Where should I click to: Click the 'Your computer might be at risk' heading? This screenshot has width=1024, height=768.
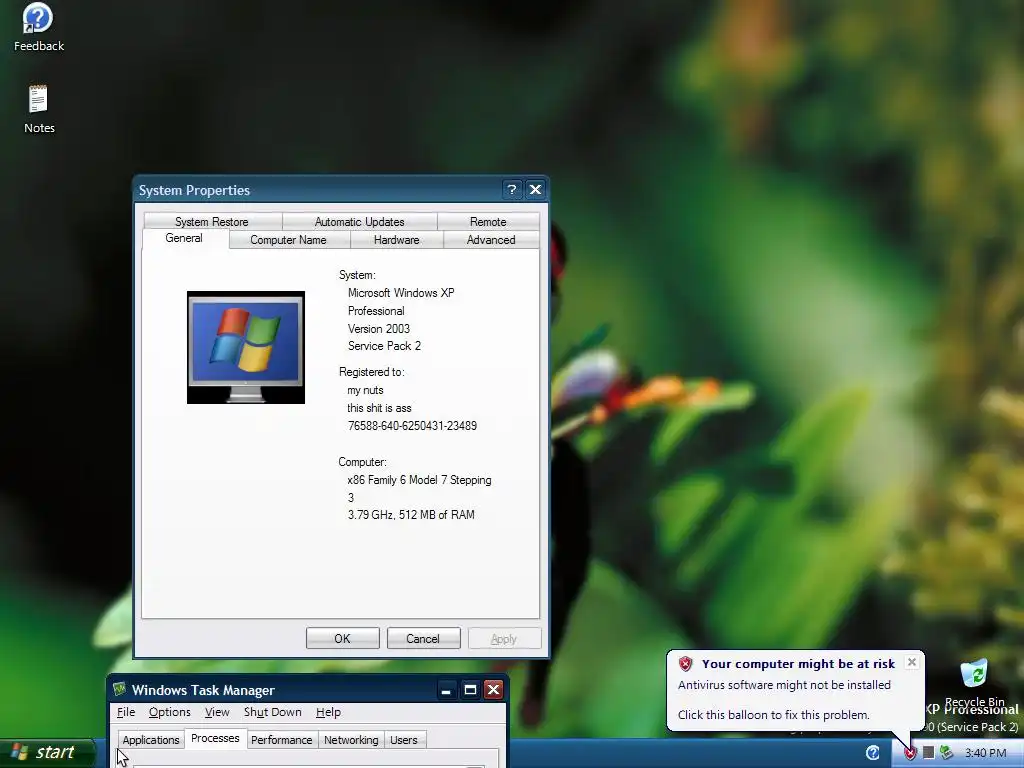pos(798,664)
